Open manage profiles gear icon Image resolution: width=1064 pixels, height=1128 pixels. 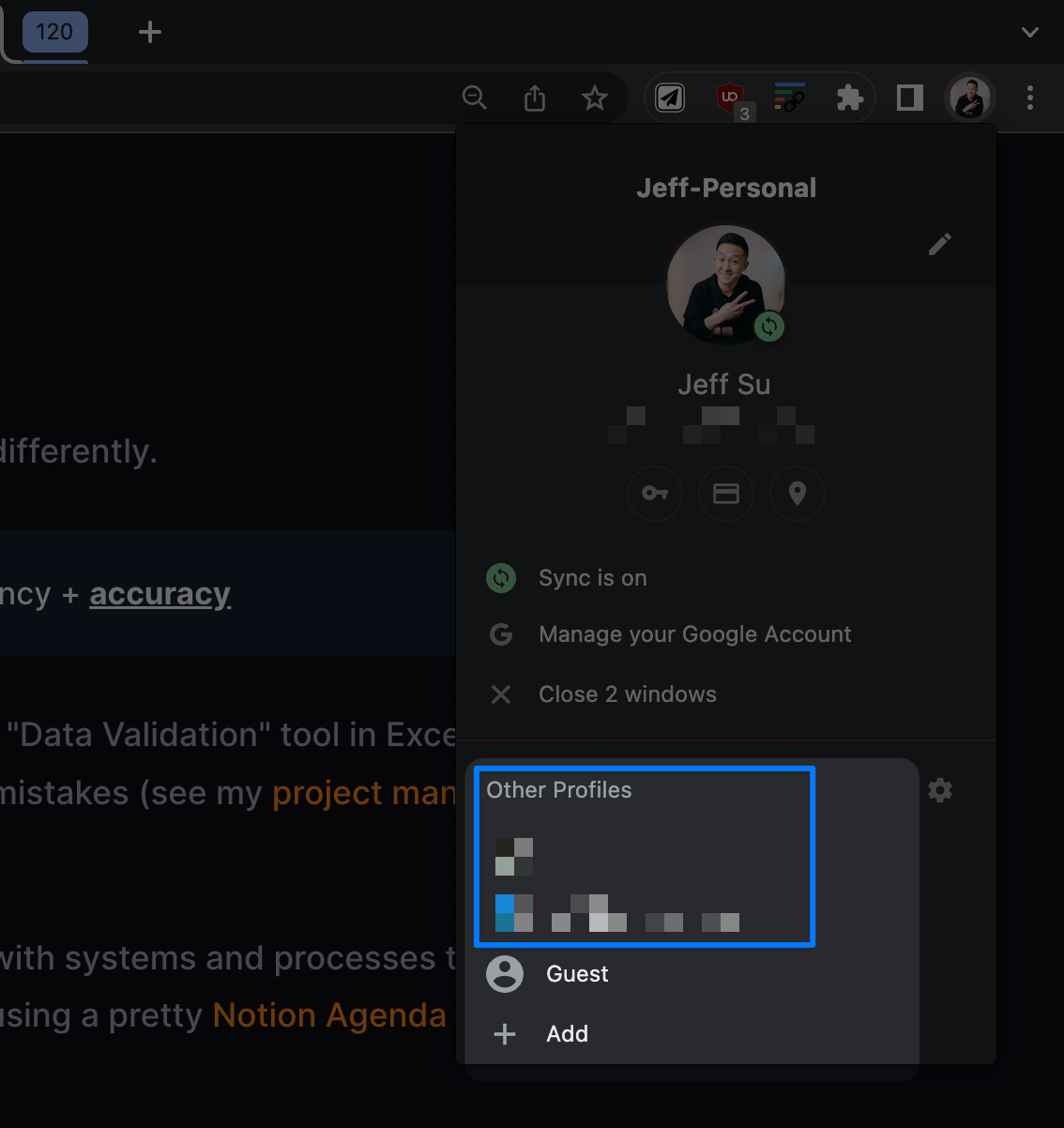[x=940, y=790]
